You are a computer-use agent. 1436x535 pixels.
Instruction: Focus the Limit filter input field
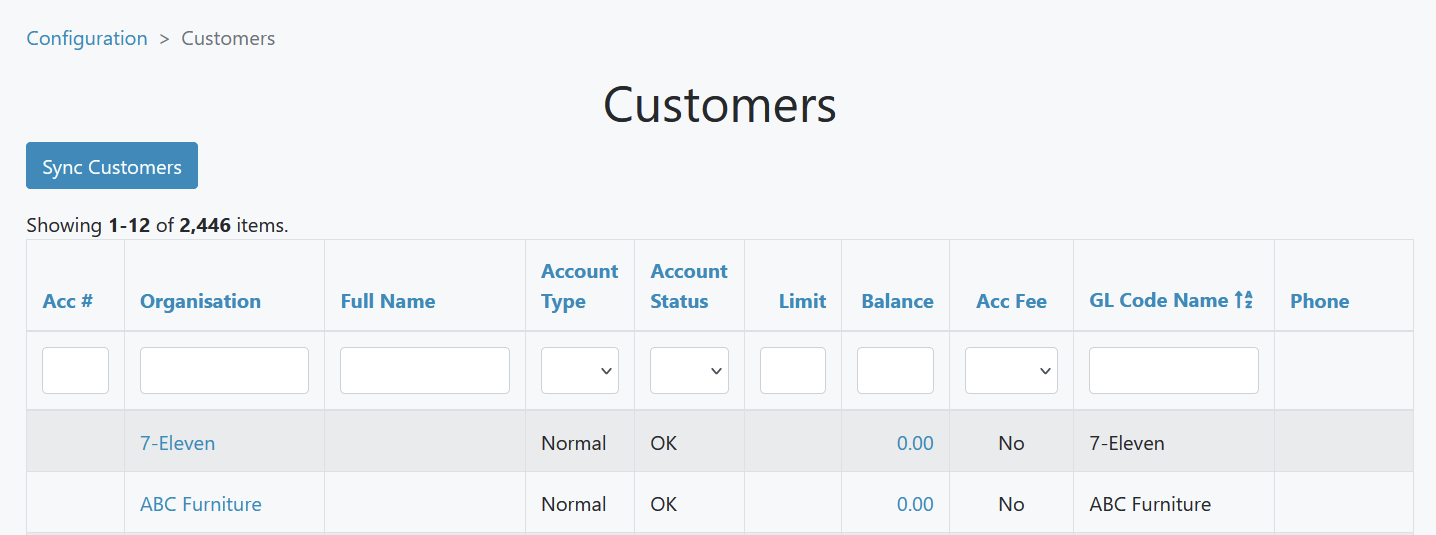793,370
